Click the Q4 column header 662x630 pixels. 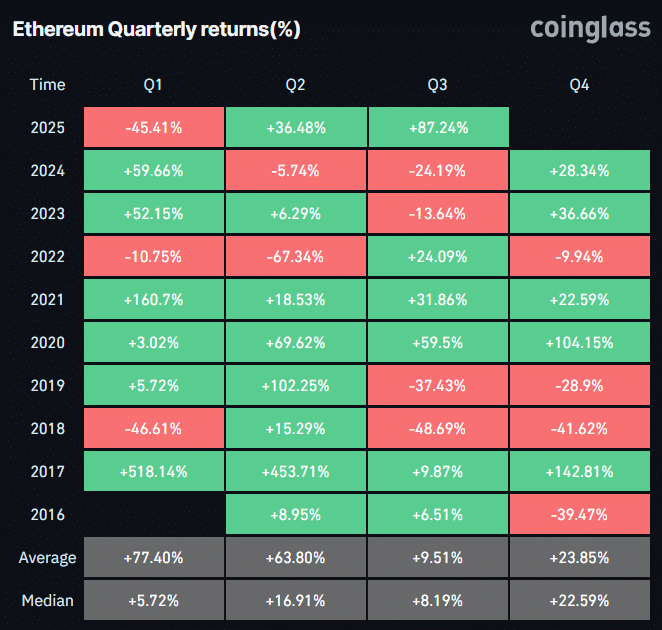pyautogui.click(x=579, y=85)
